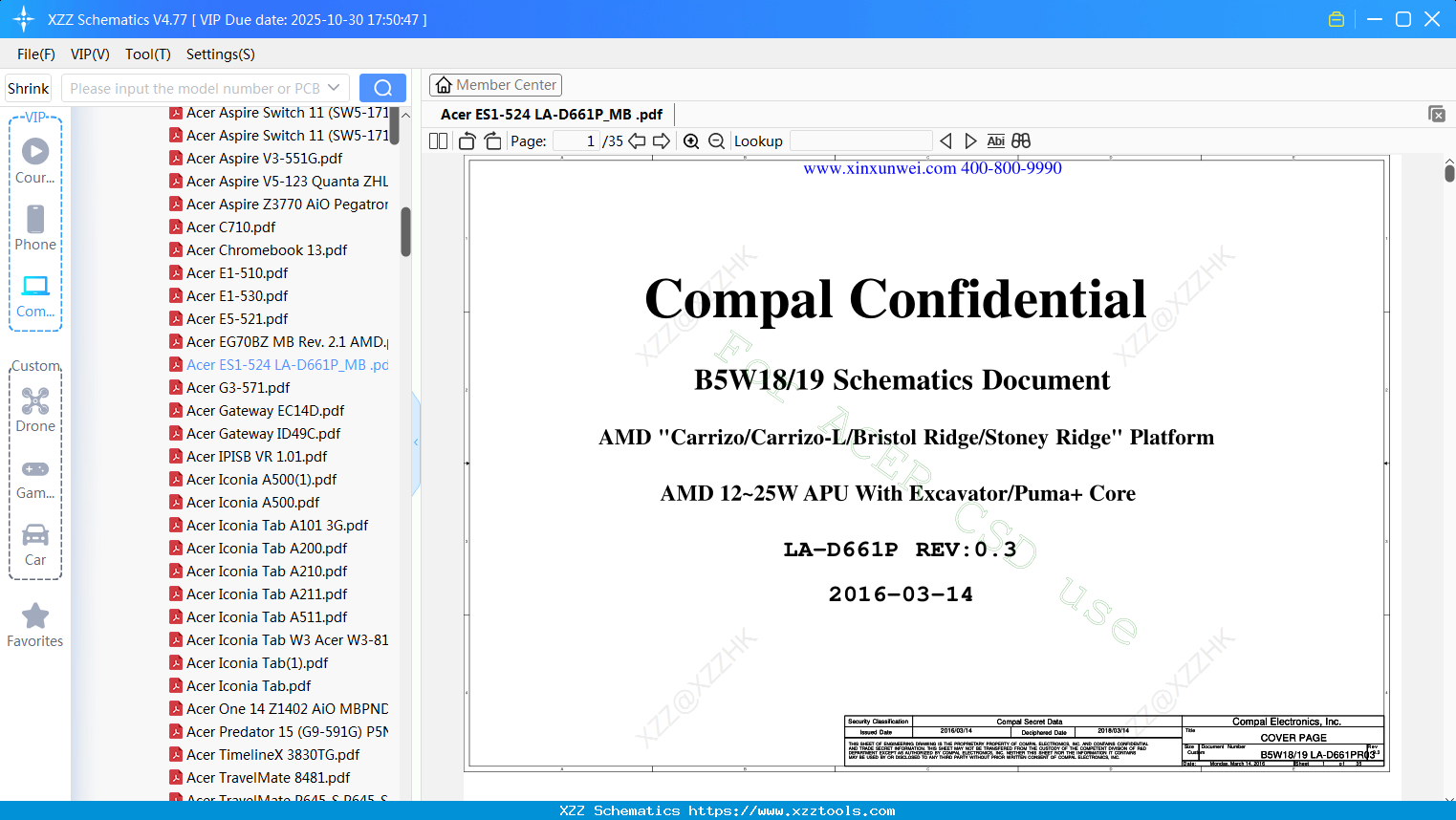
Task: Open Acer Gateway ID49C.pdf
Action: click(x=254, y=434)
